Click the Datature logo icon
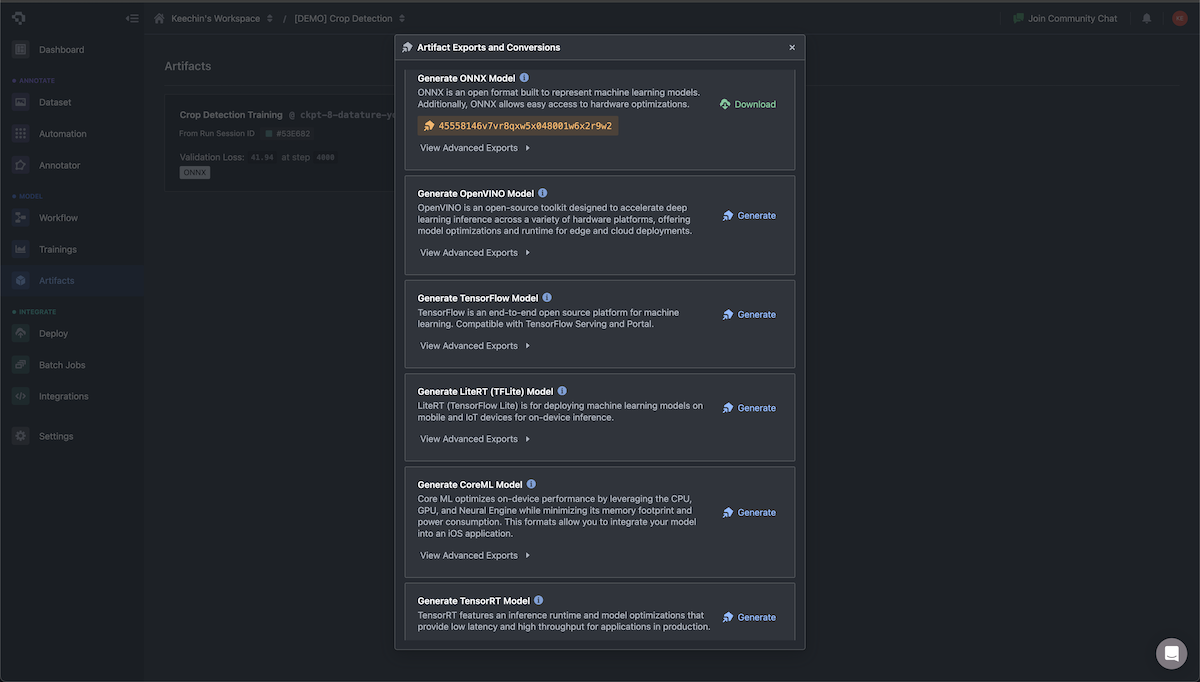Viewport: 1200px width, 682px height. 20,18
